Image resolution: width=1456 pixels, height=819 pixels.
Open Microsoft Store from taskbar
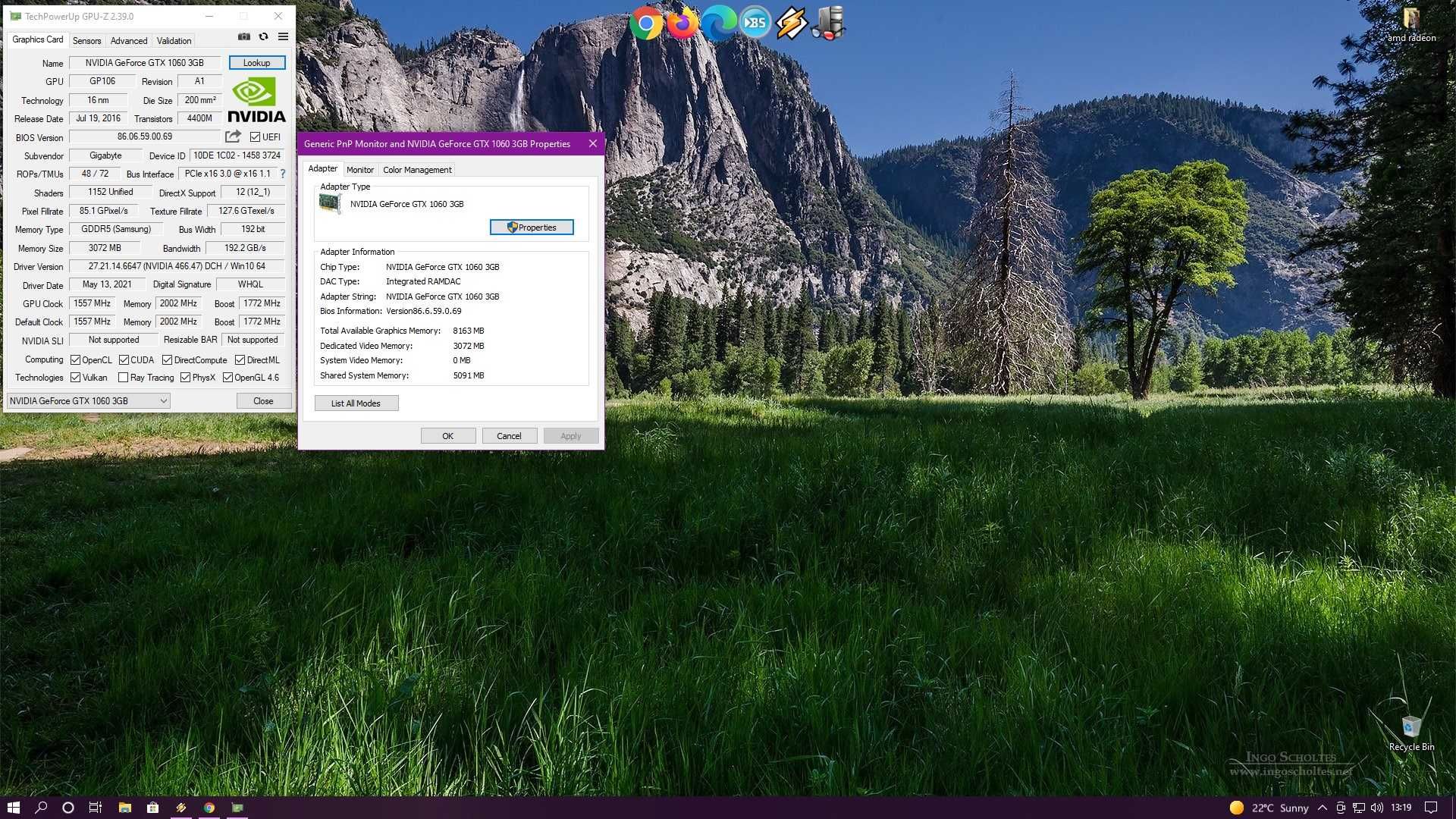[x=152, y=808]
